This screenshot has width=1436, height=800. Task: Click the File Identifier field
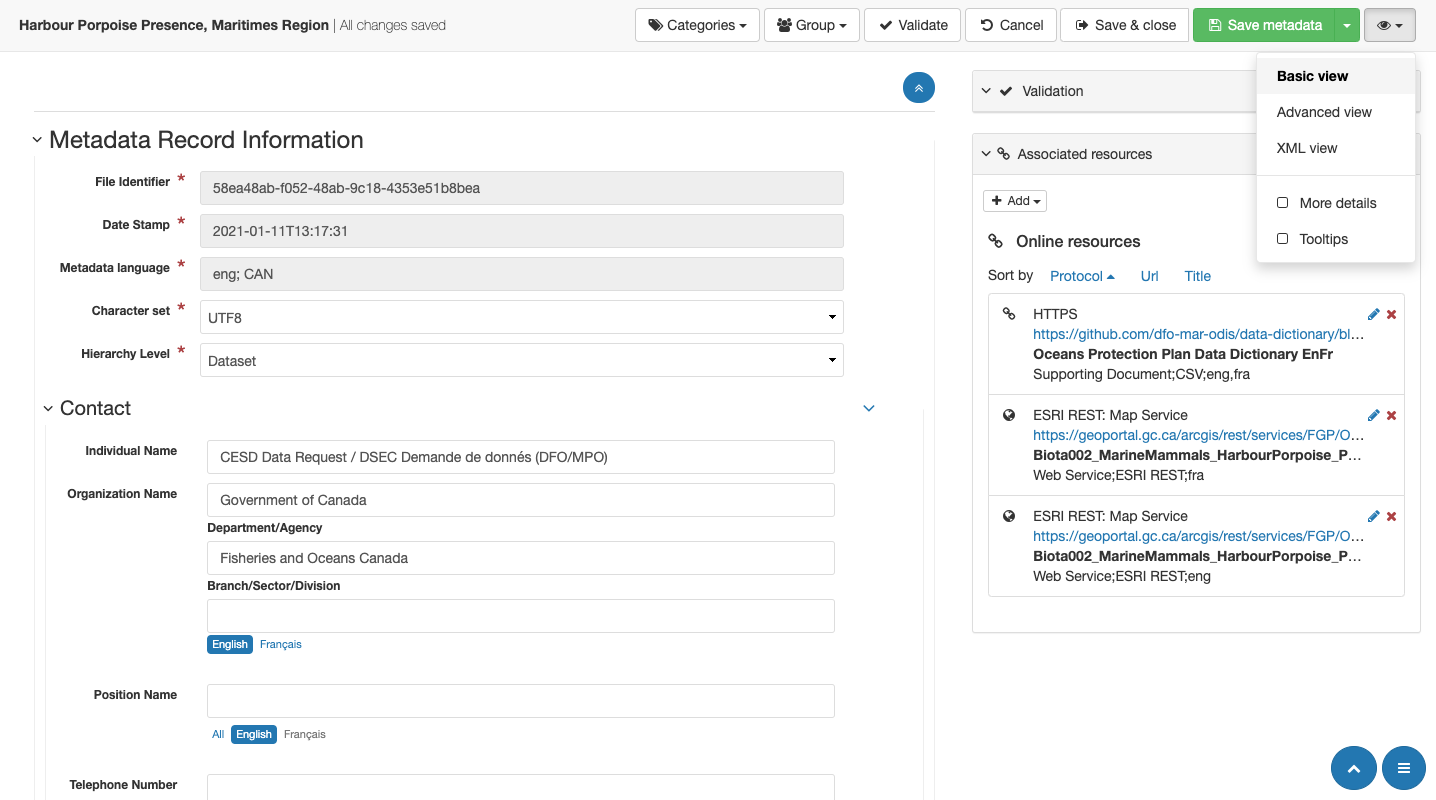pyautogui.click(x=522, y=188)
